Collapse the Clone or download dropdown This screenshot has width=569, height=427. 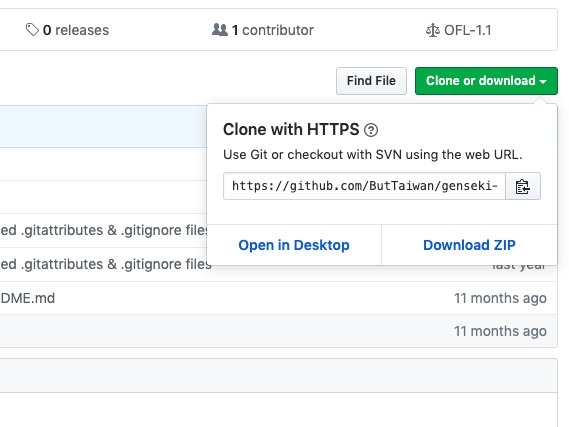(x=486, y=81)
